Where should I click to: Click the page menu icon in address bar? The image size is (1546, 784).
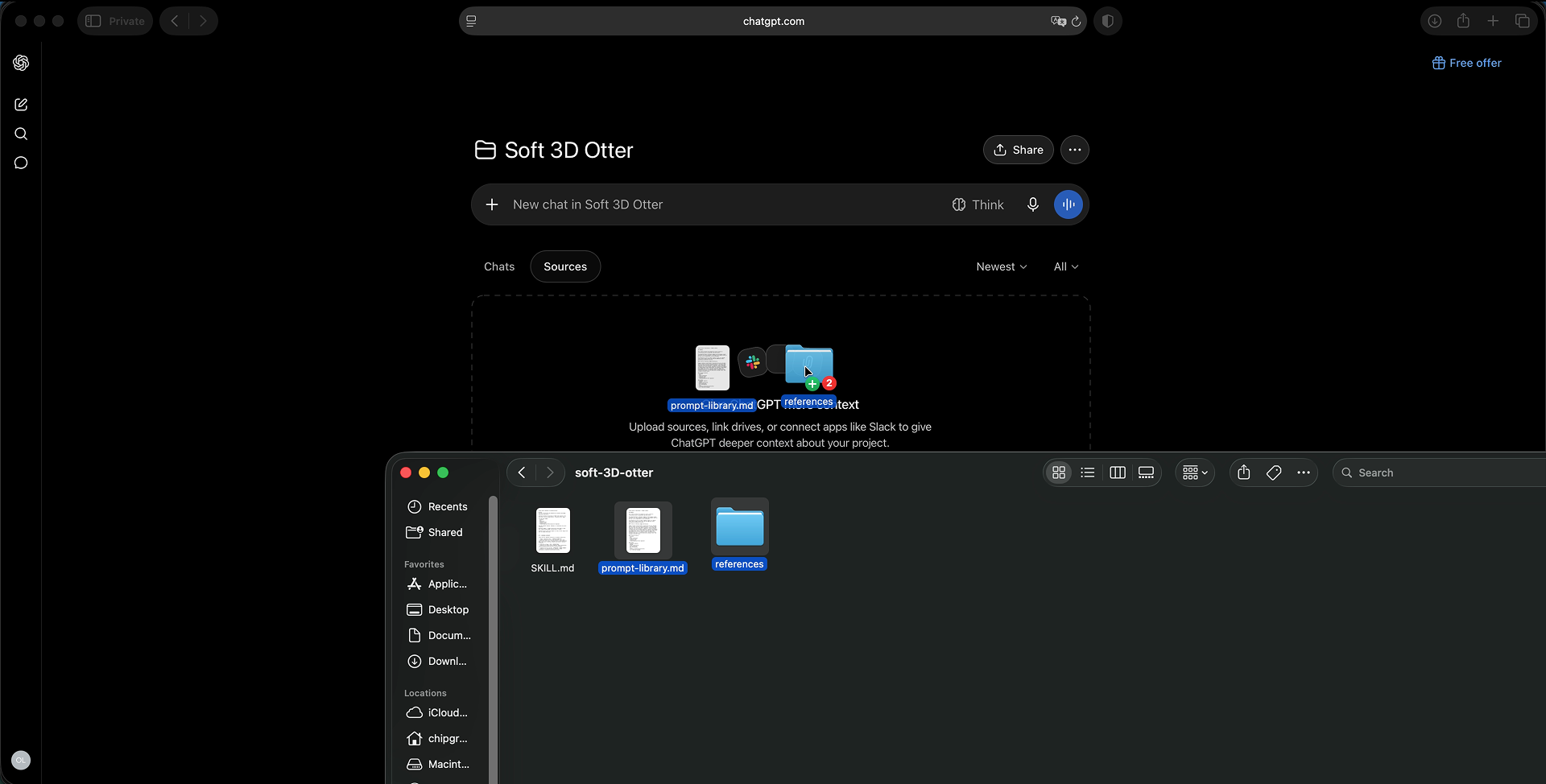coord(472,21)
